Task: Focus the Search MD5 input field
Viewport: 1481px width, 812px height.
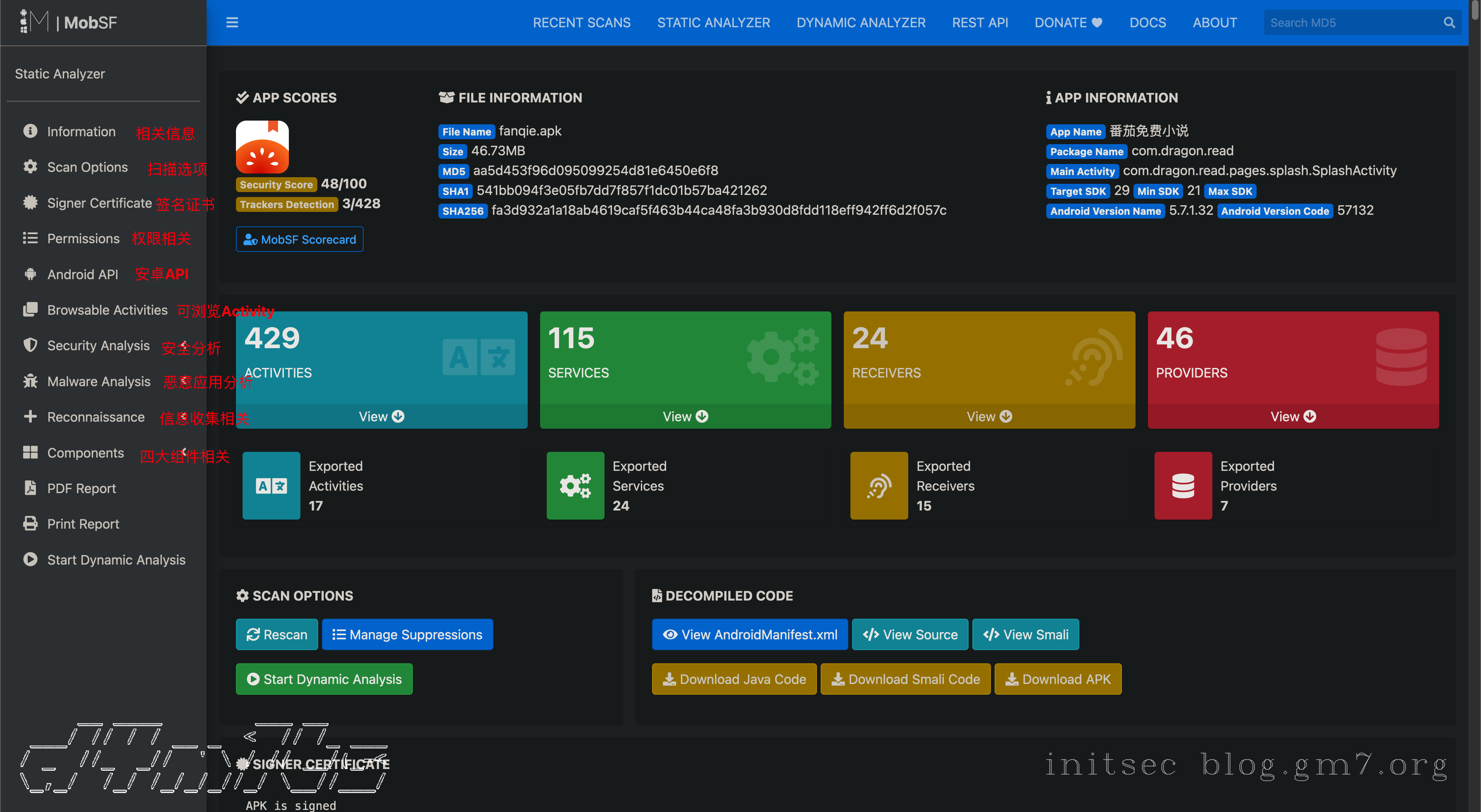Action: (1351, 22)
